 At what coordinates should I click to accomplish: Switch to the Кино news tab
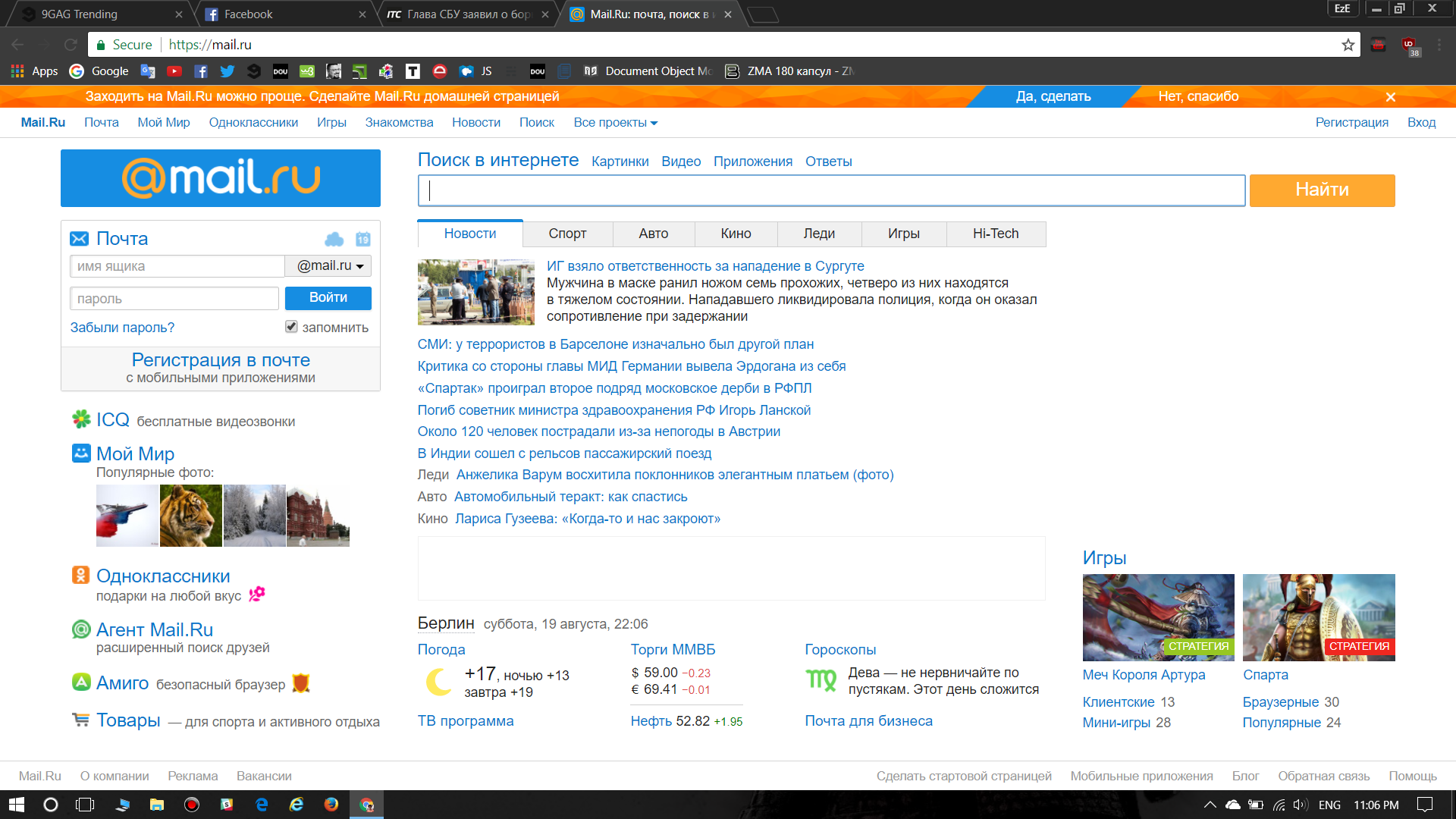click(736, 234)
